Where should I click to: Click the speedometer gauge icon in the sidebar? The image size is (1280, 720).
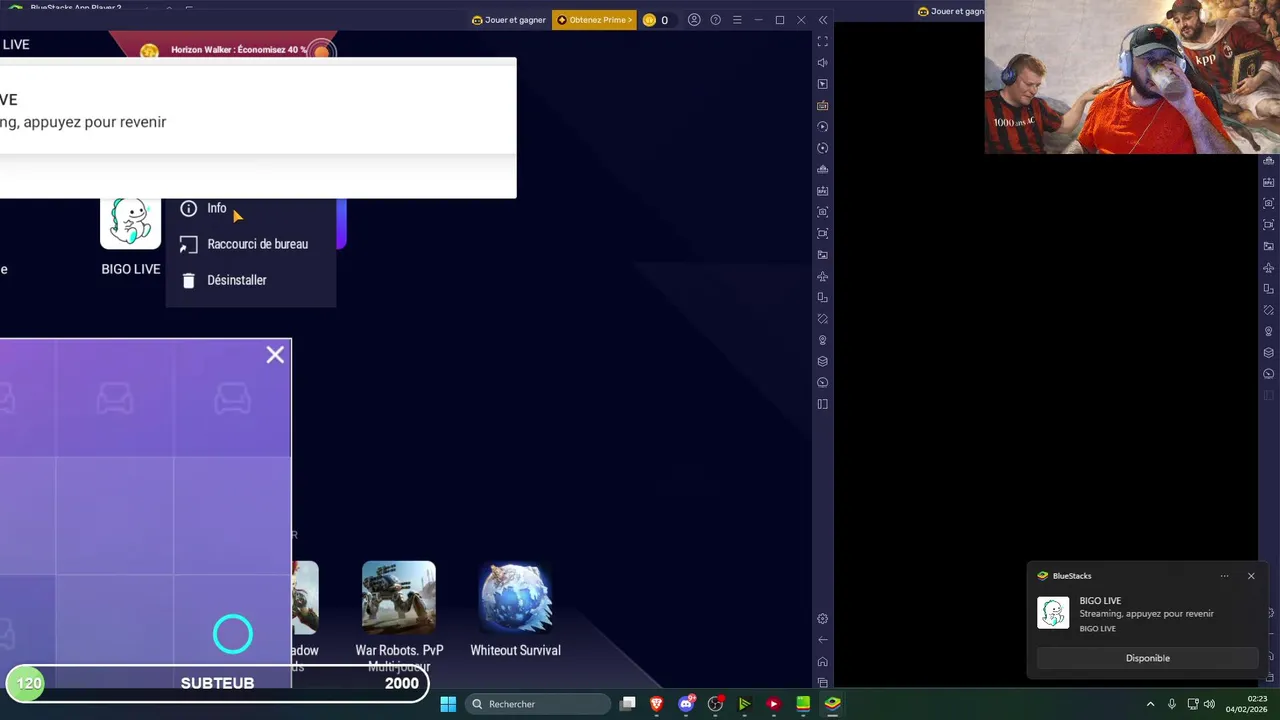pos(822,382)
